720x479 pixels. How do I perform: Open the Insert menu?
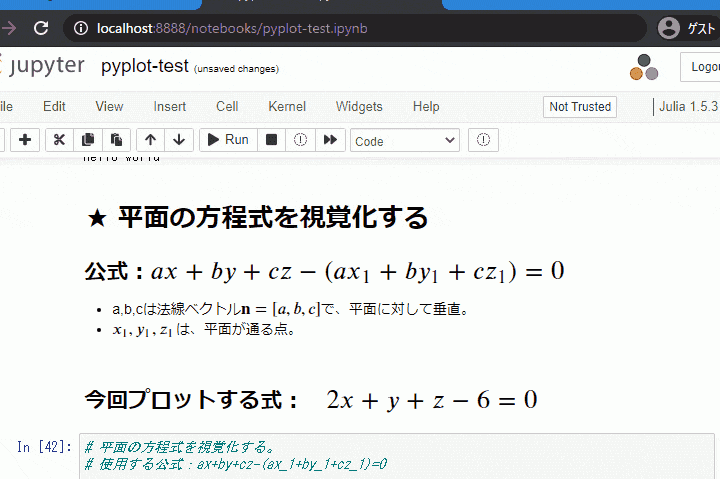169,107
